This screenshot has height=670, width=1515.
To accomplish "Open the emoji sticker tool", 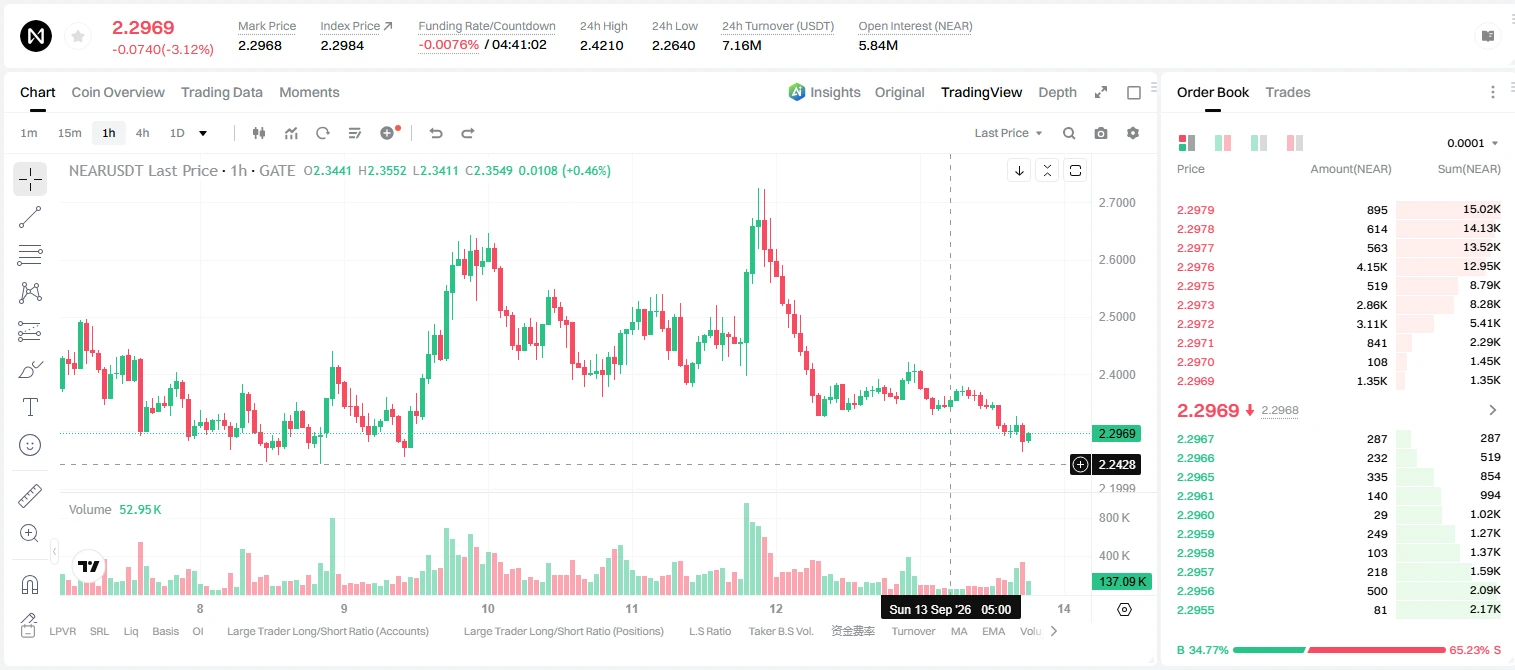I will pos(30,445).
